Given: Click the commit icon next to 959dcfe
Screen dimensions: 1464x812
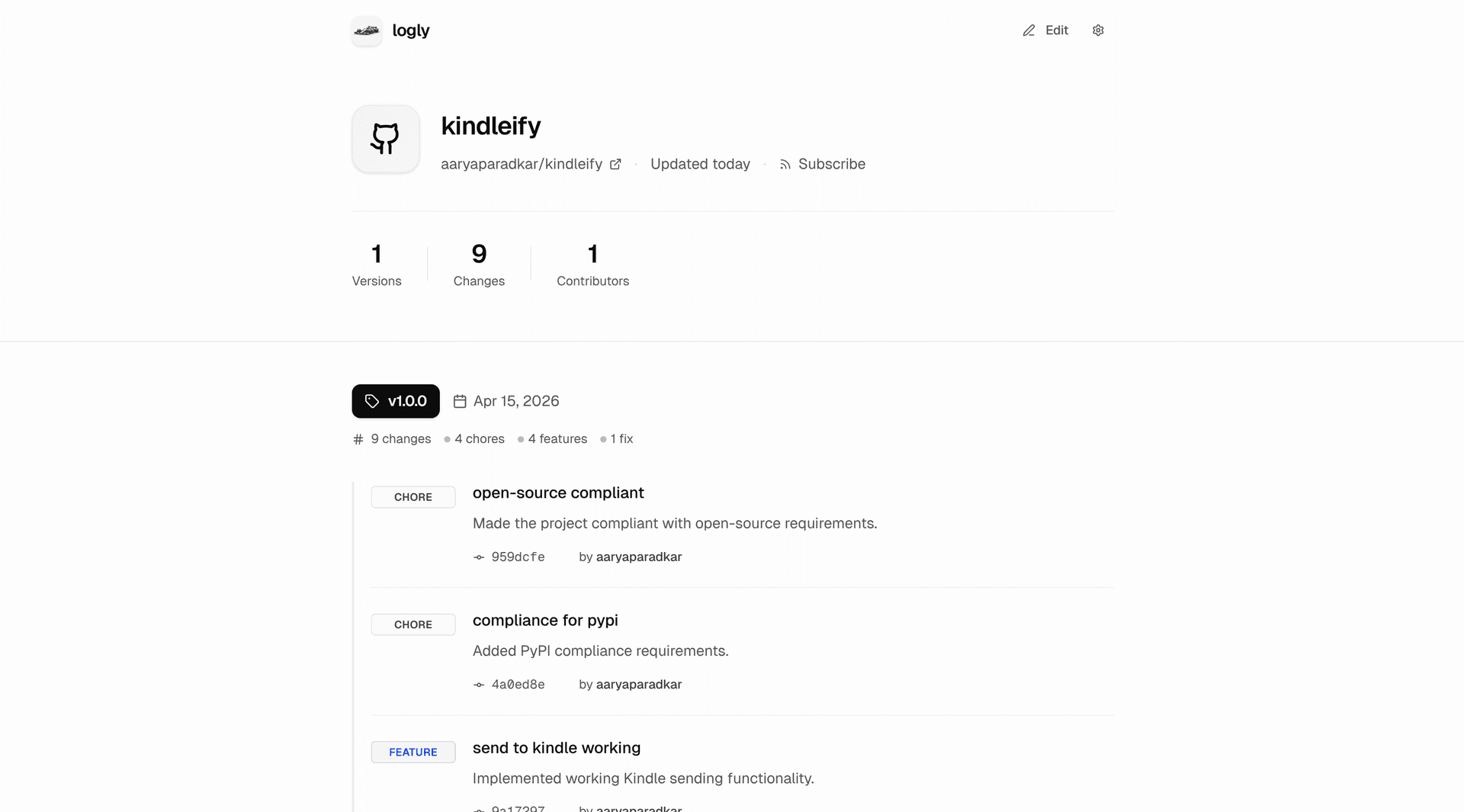Looking at the screenshot, I should (479, 557).
